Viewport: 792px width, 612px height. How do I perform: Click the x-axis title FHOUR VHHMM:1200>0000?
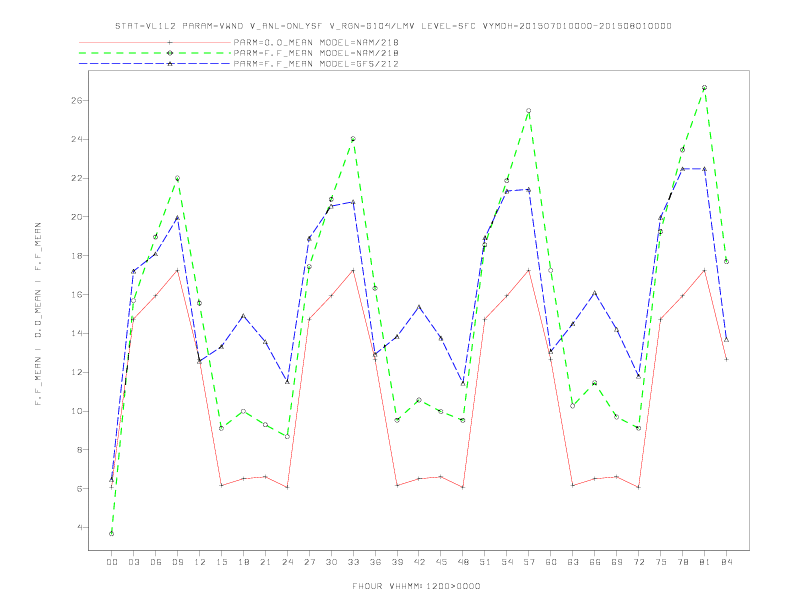click(x=416, y=586)
